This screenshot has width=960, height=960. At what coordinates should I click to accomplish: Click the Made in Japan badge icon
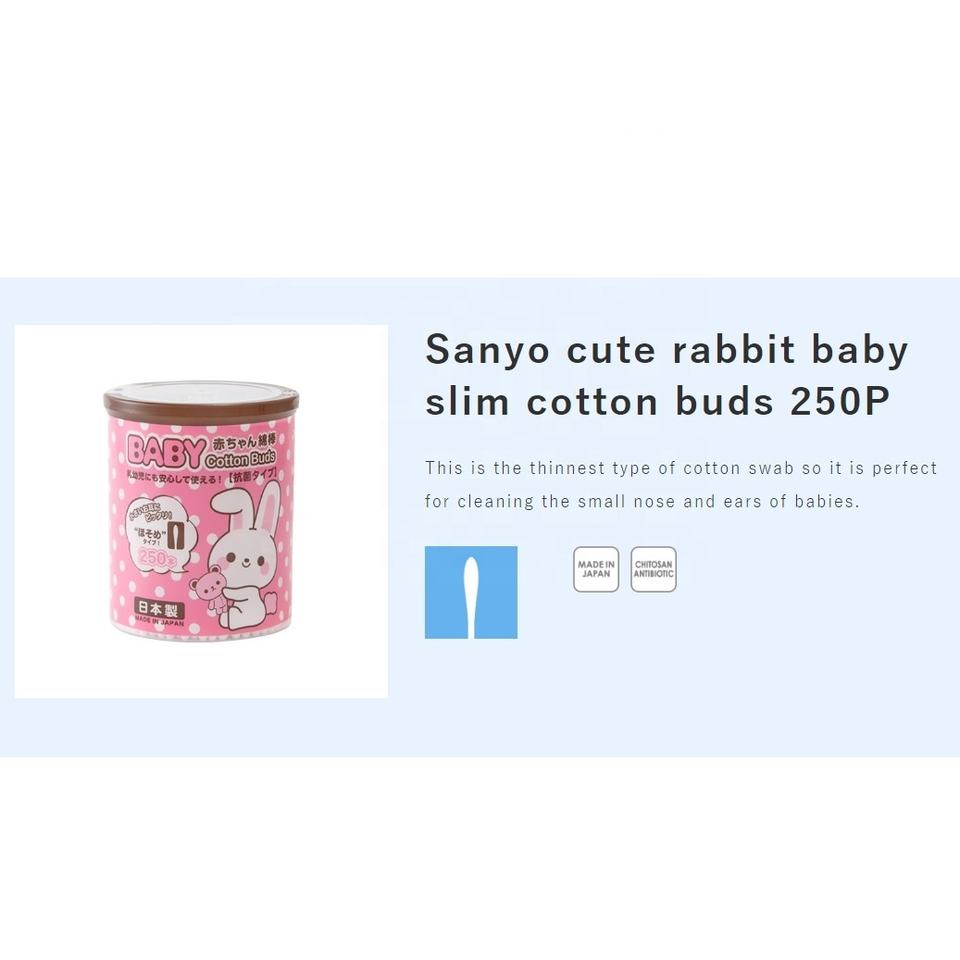point(596,569)
